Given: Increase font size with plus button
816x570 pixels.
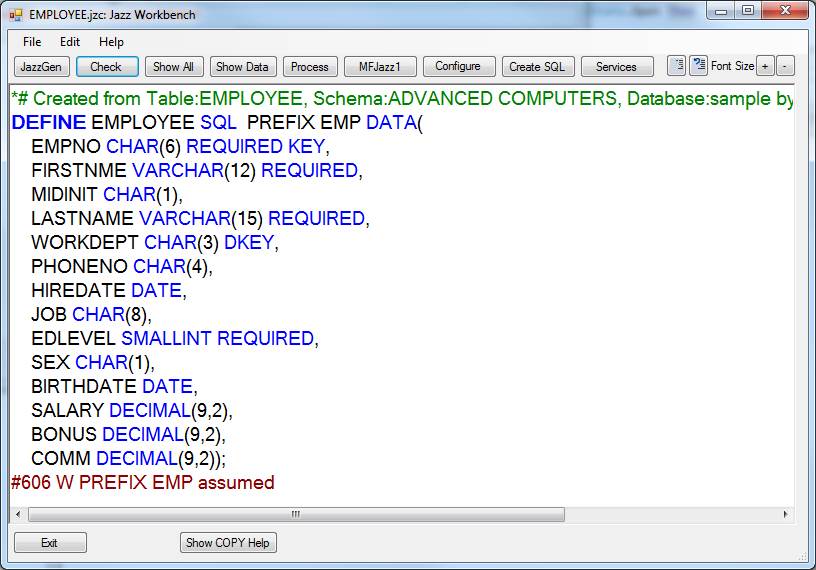Looking at the screenshot, I should click(765, 67).
